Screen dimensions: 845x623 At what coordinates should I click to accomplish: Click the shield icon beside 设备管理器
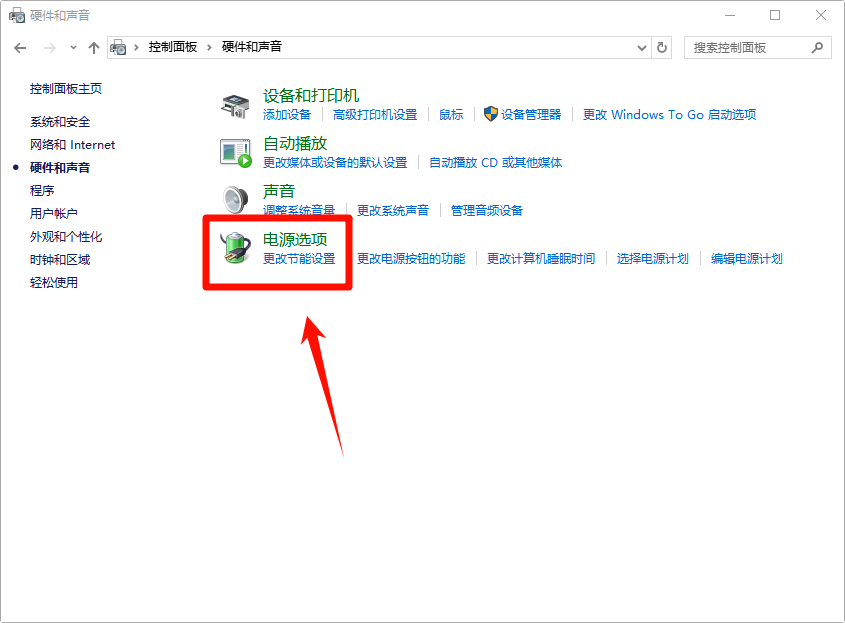pyautogui.click(x=490, y=114)
